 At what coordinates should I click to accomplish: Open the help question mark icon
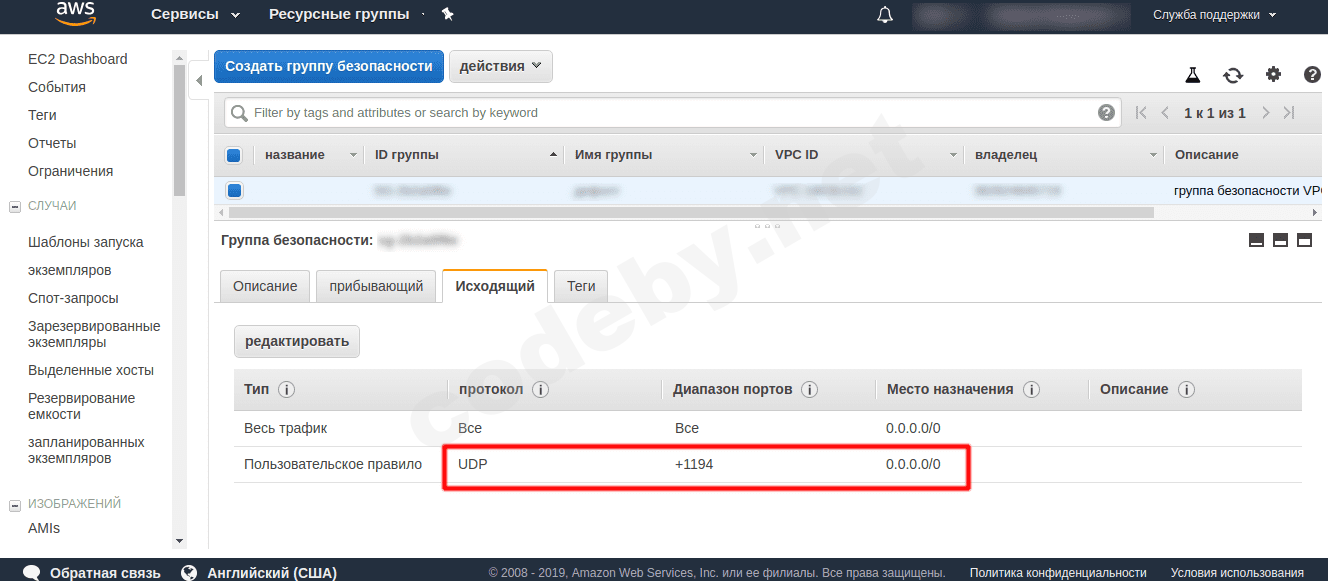(1313, 74)
